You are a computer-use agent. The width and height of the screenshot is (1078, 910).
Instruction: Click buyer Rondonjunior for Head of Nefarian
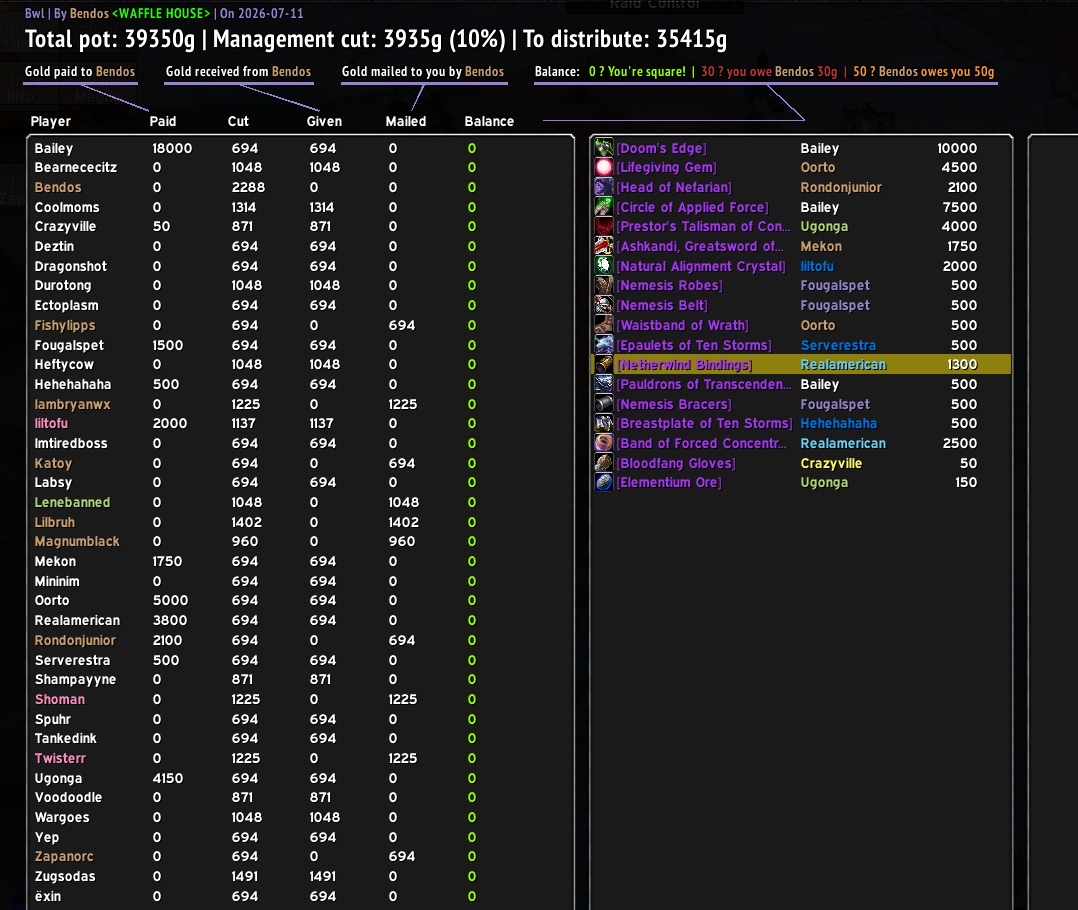click(841, 188)
